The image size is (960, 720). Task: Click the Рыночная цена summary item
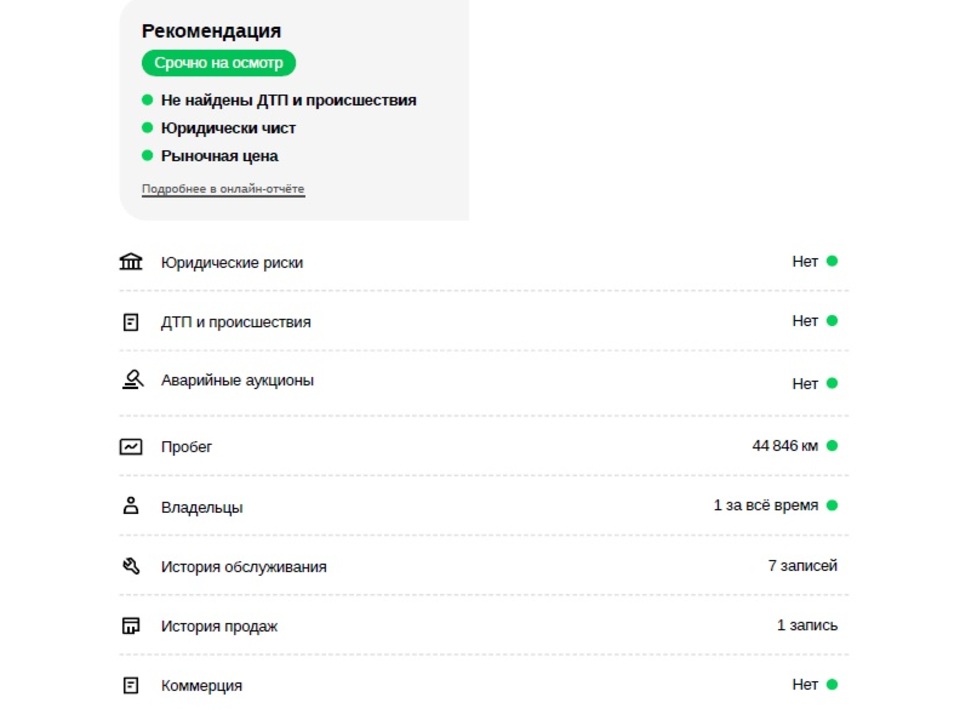click(219, 156)
